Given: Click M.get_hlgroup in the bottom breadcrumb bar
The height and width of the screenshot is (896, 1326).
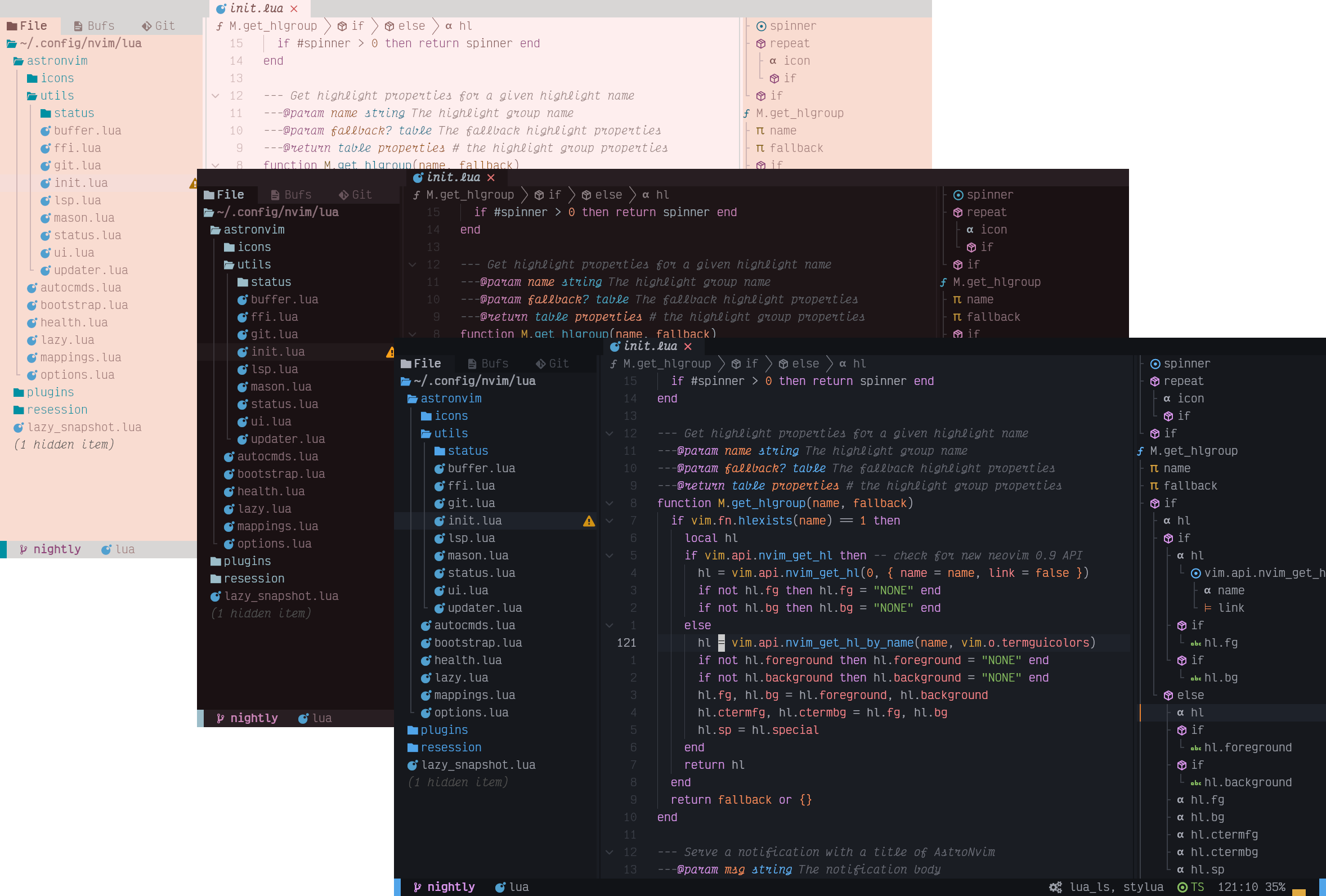Looking at the screenshot, I should click(666, 364).
